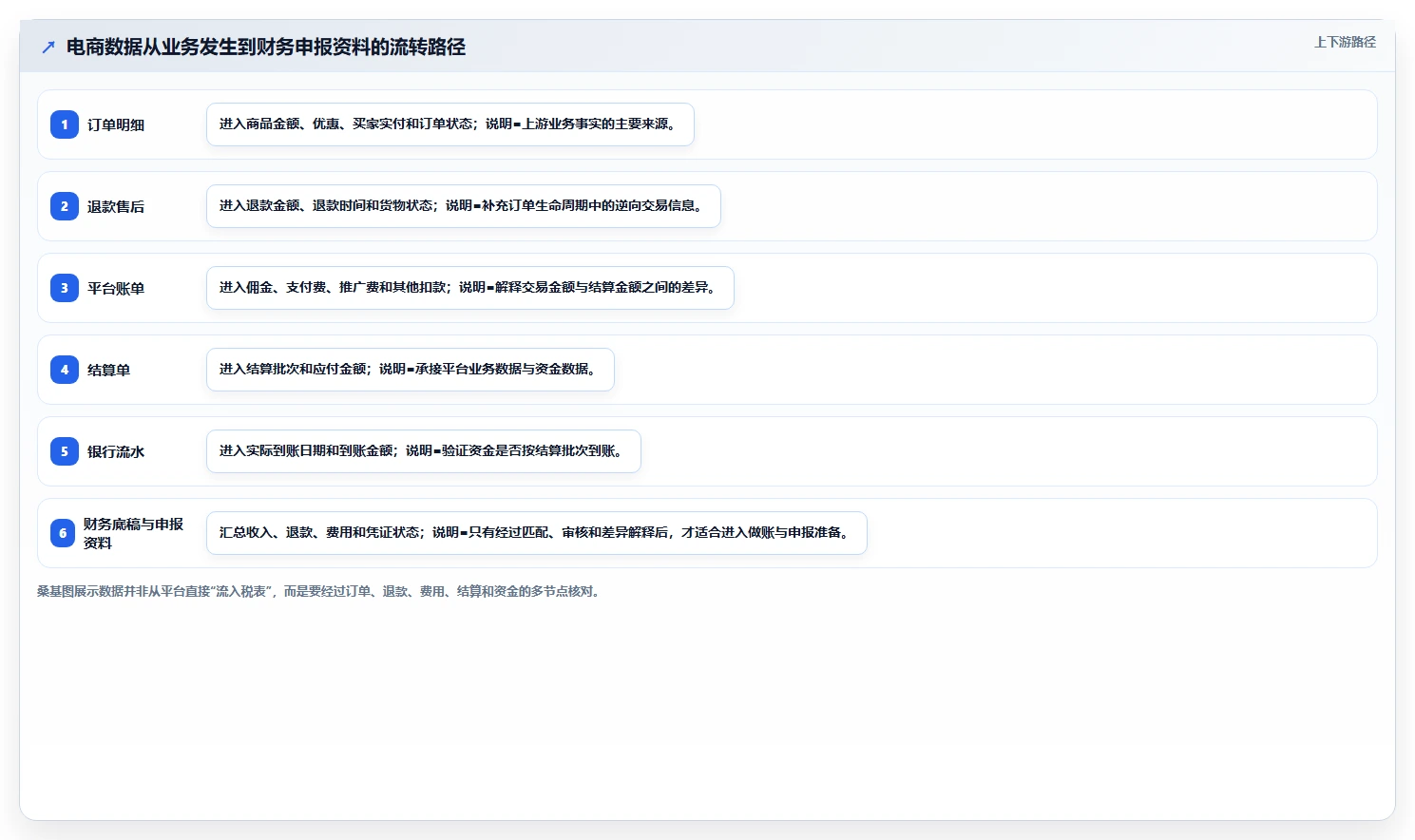Open the description box starting 进入结算批次和应付金额
Viewport: 1415px width, 840px height.
(x=411, y=370)
